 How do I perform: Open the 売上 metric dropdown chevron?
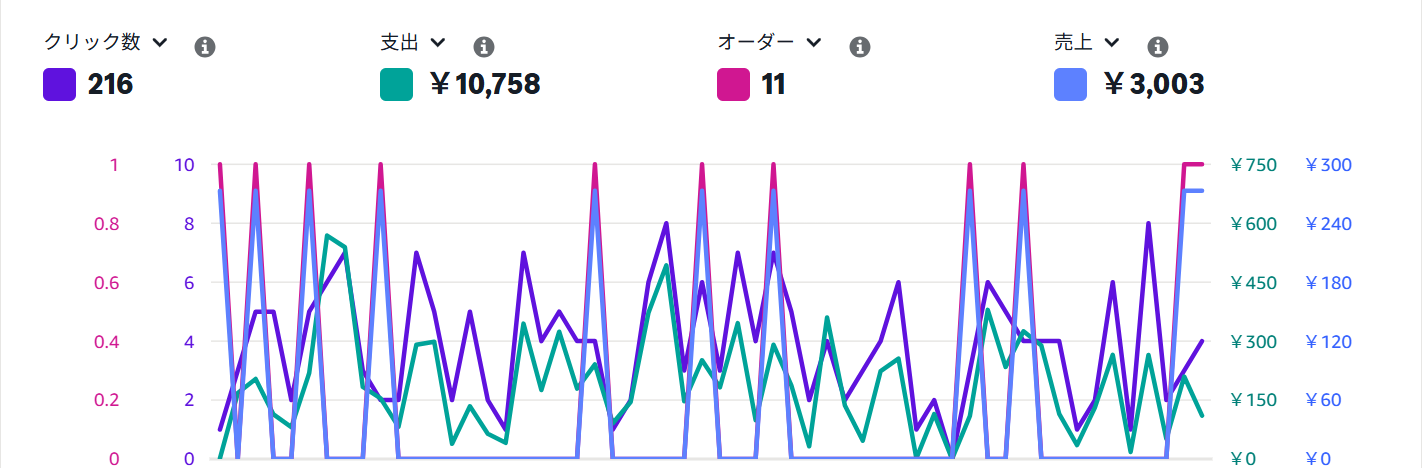pos(1112,42)
